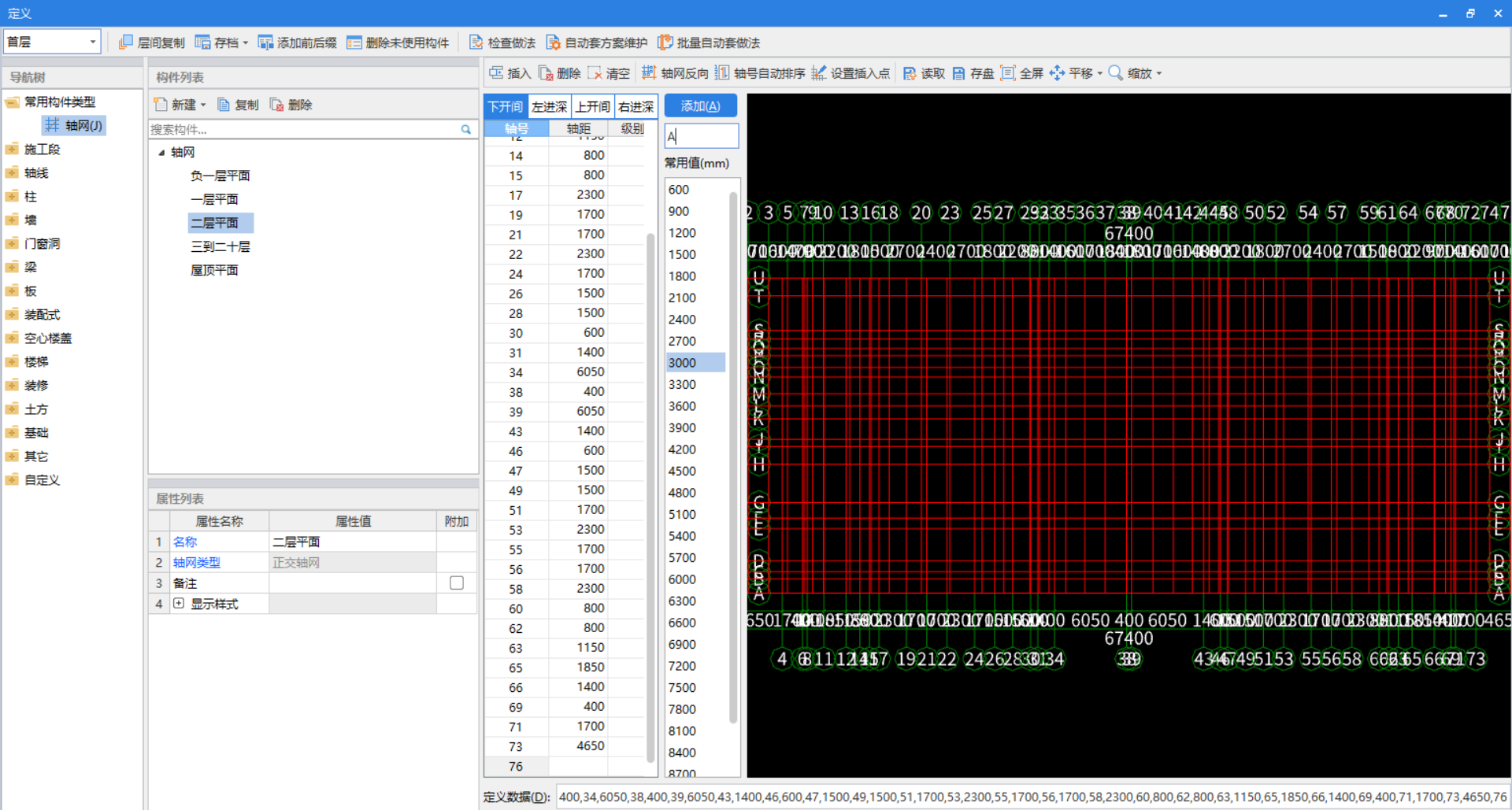Select 一层平面 in component list
This screenshot has width=1512, height=810.
click(214, 199)
